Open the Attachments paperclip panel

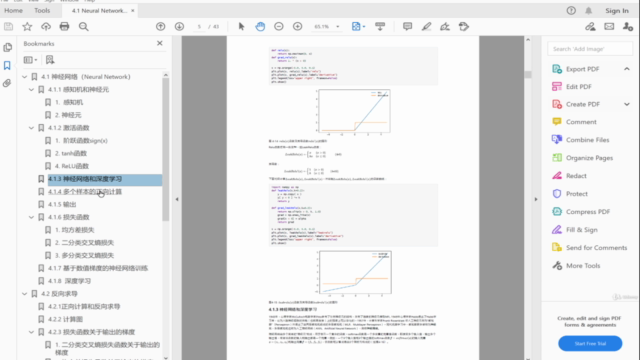(x=7, y=83)
